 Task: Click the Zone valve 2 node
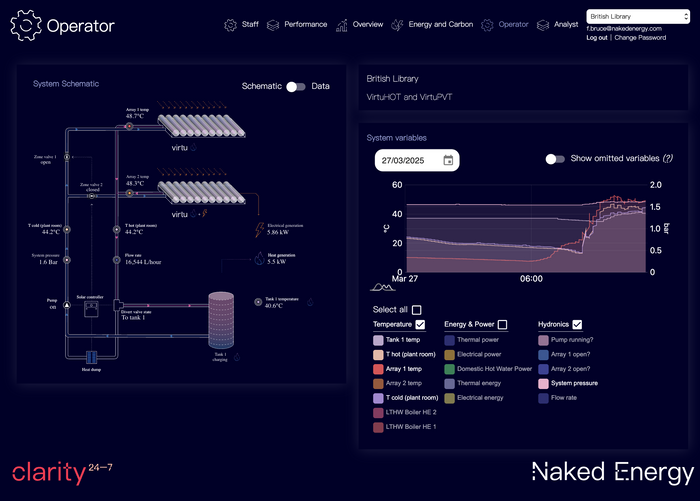pos(92,196)
